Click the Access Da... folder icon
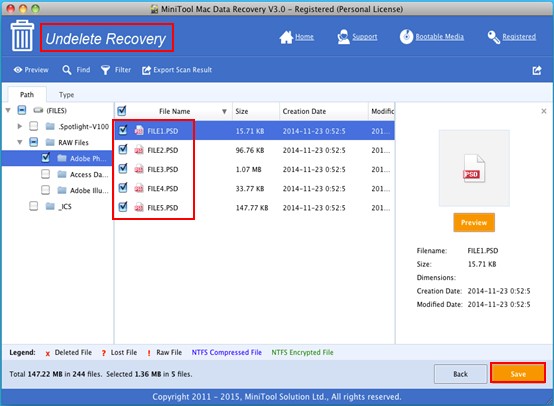The height and width of the screenshot is (406, 554). point(62,174)
